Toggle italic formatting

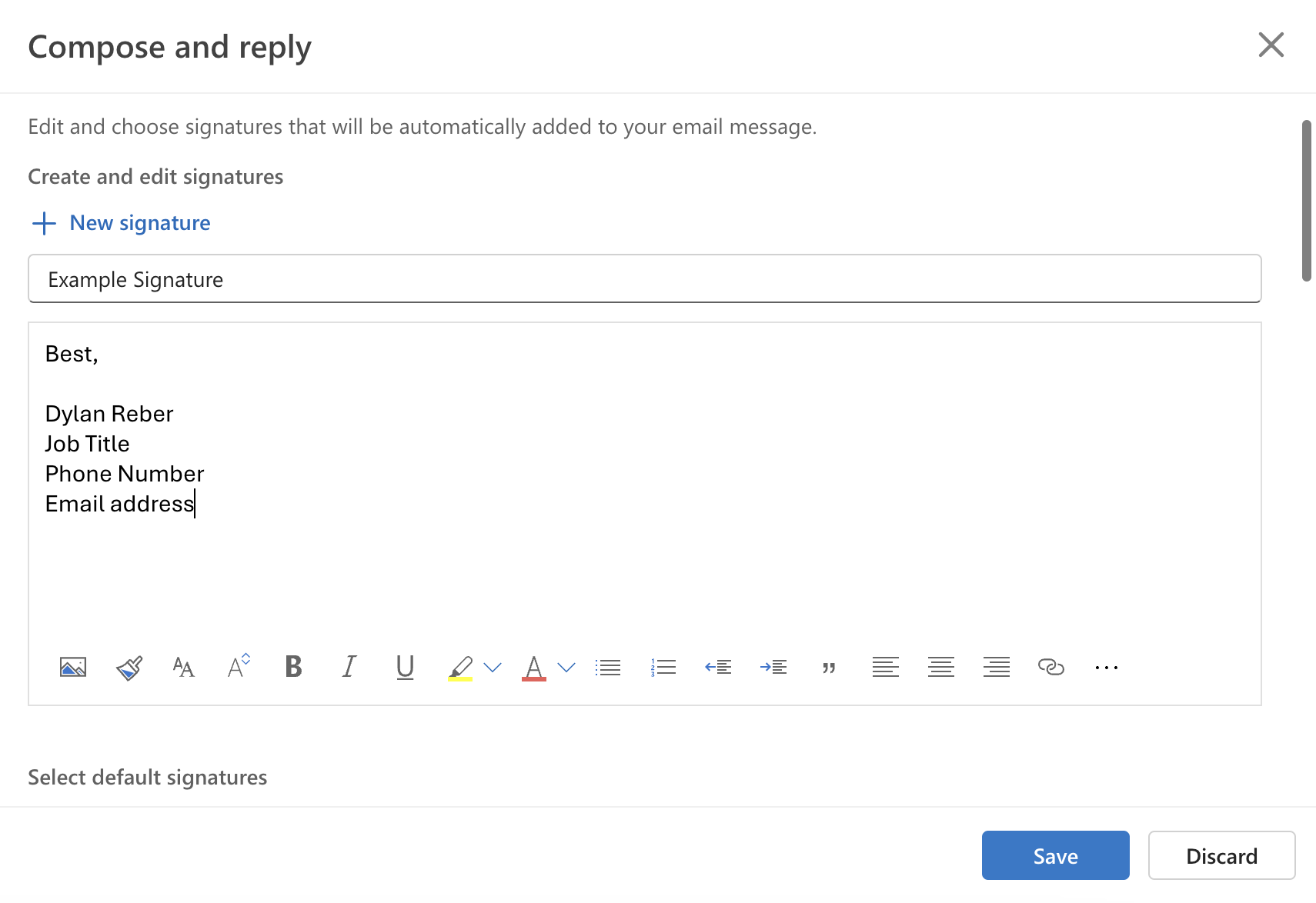coord(349,666)
